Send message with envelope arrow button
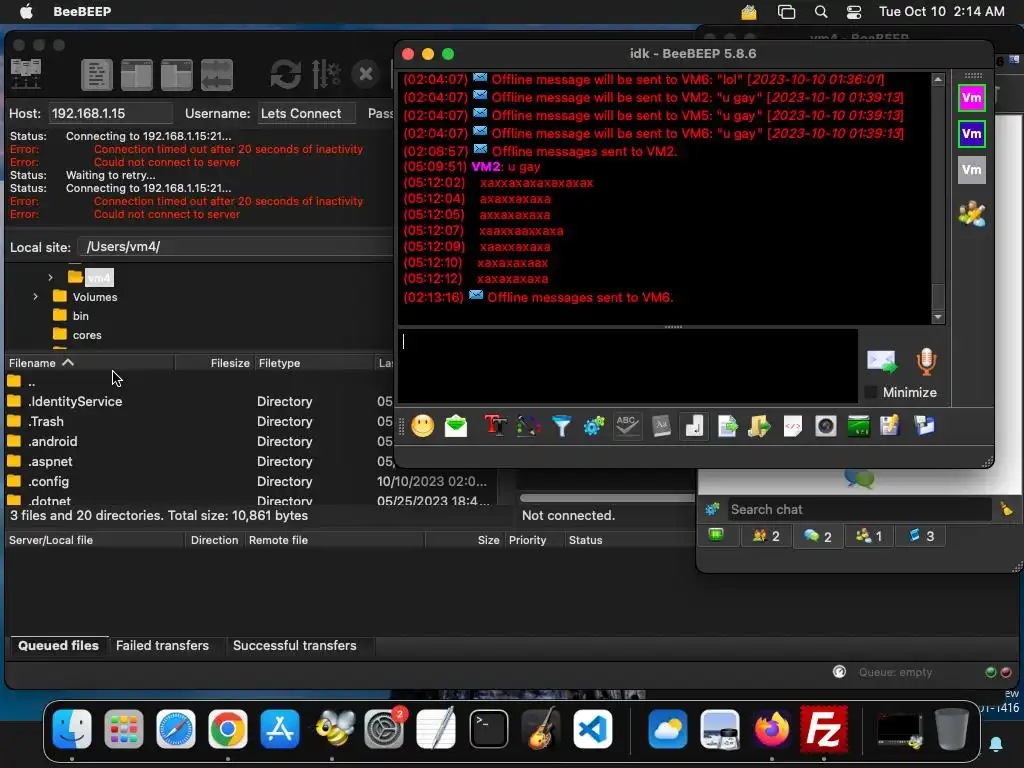Viewport: 1024px width, 768px height. click(882, 361)
